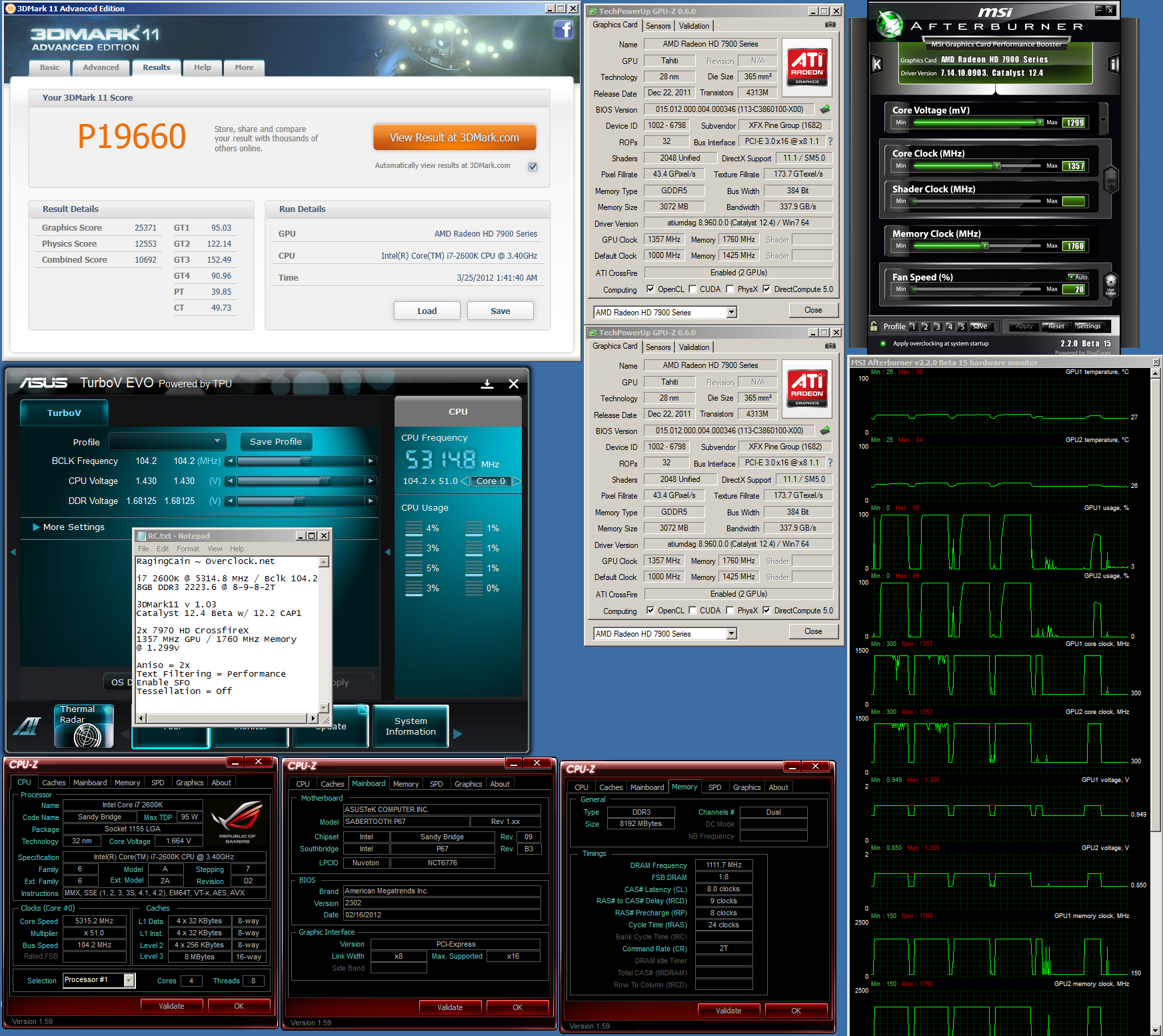
Task: Toggle DirectCompute 5.0 checkbox in bottom GPU-Z
Action: click(766, 610)
